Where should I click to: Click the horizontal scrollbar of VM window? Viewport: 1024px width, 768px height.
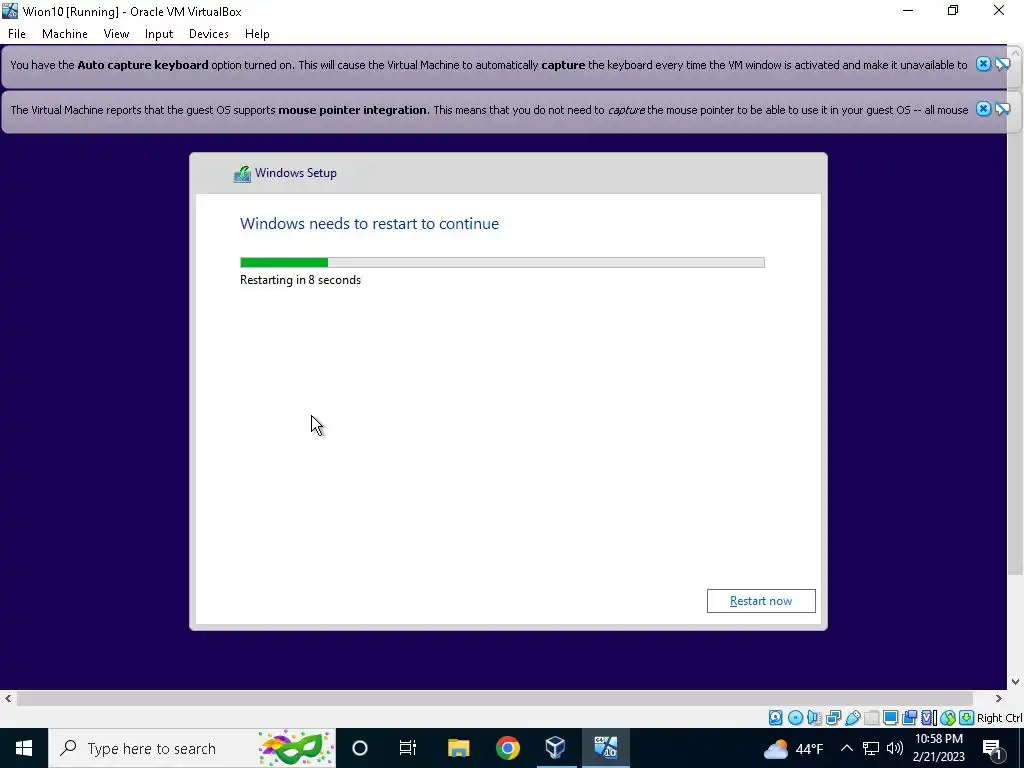[x=494, y=699]
